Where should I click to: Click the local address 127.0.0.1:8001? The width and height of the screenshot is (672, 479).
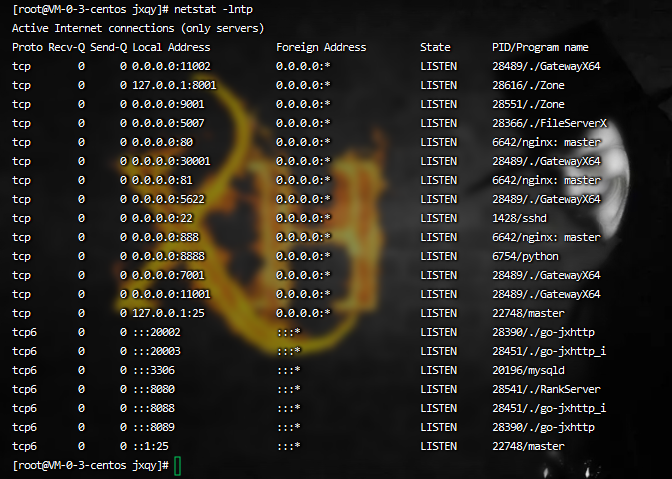point(174,85)
